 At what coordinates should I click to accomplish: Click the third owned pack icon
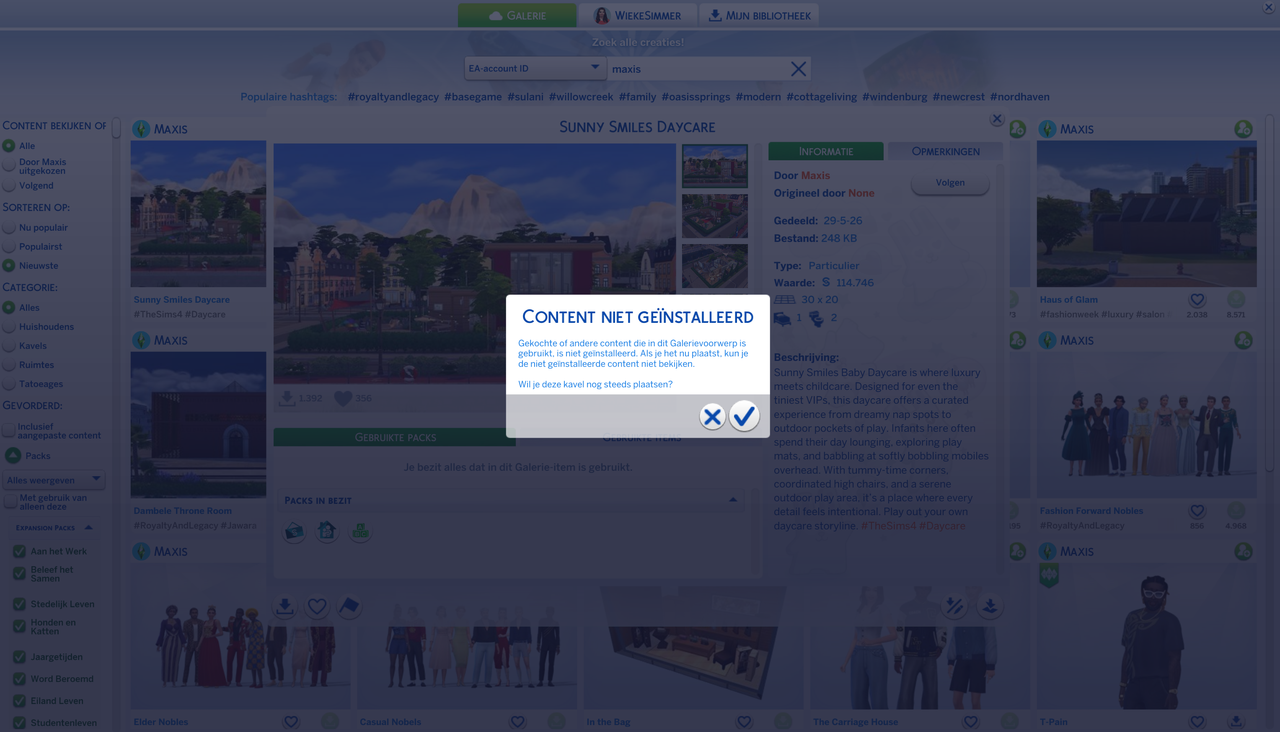pyautogui.click(x=360, y=531)
